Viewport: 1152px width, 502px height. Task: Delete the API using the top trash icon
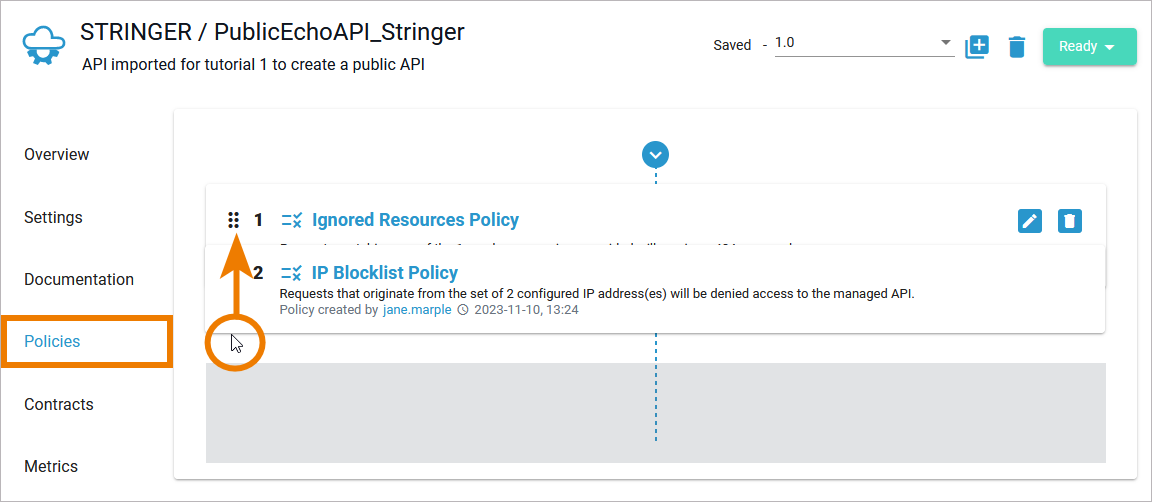[1017, 47]
